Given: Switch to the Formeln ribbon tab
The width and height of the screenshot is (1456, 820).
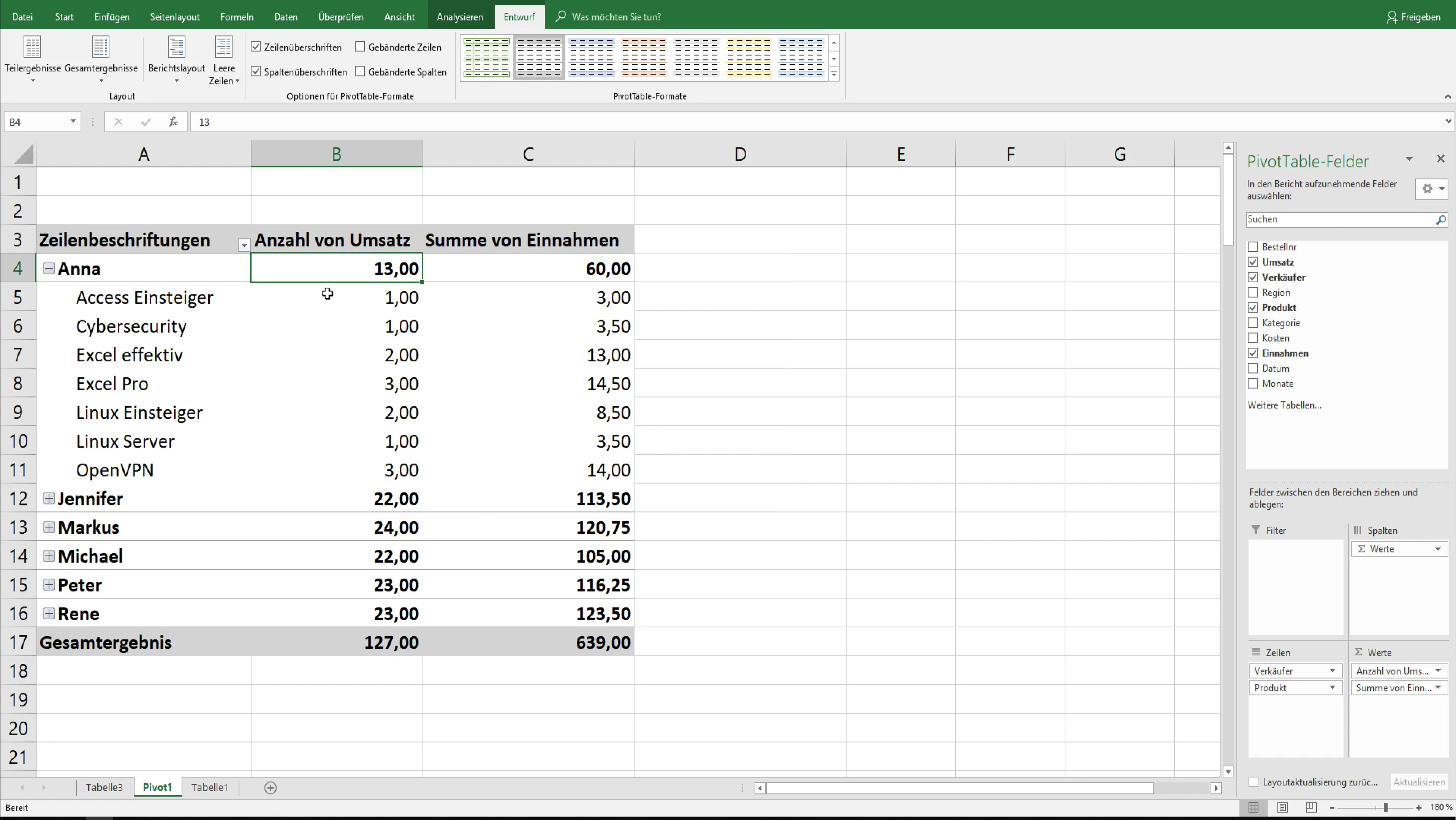Looking at the screenshot, I should (237, 17).
